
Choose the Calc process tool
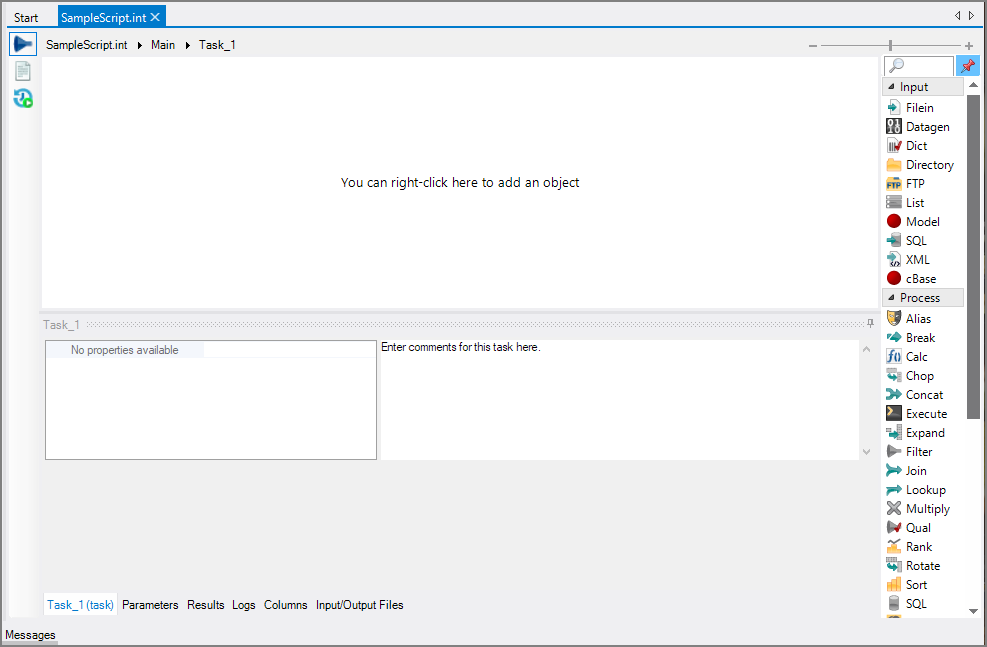(x=914, y=356)
